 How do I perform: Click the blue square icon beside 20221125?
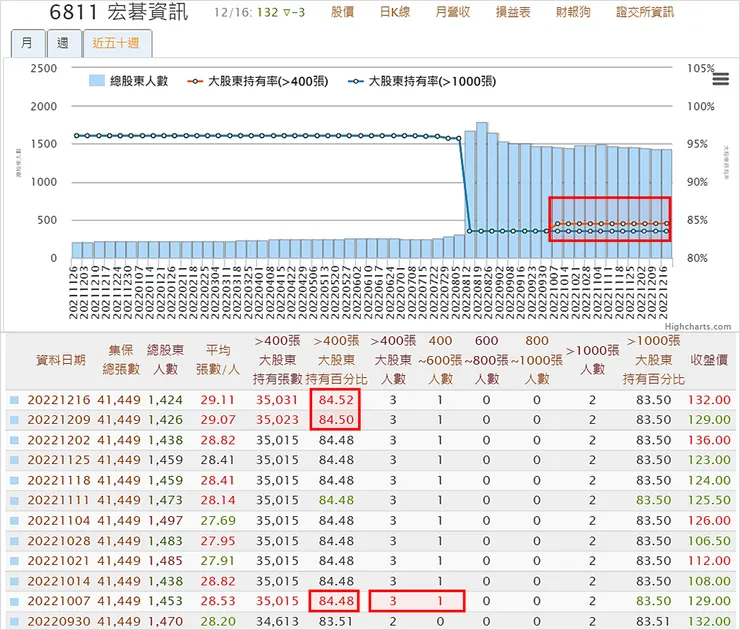[x=15, y=460]
